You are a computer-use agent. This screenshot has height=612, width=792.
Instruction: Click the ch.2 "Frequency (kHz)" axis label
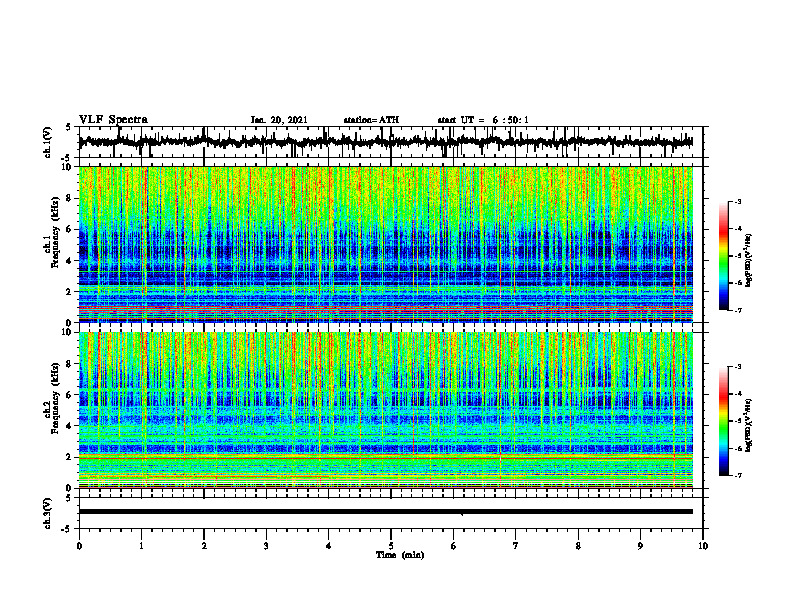click(55, 398)
